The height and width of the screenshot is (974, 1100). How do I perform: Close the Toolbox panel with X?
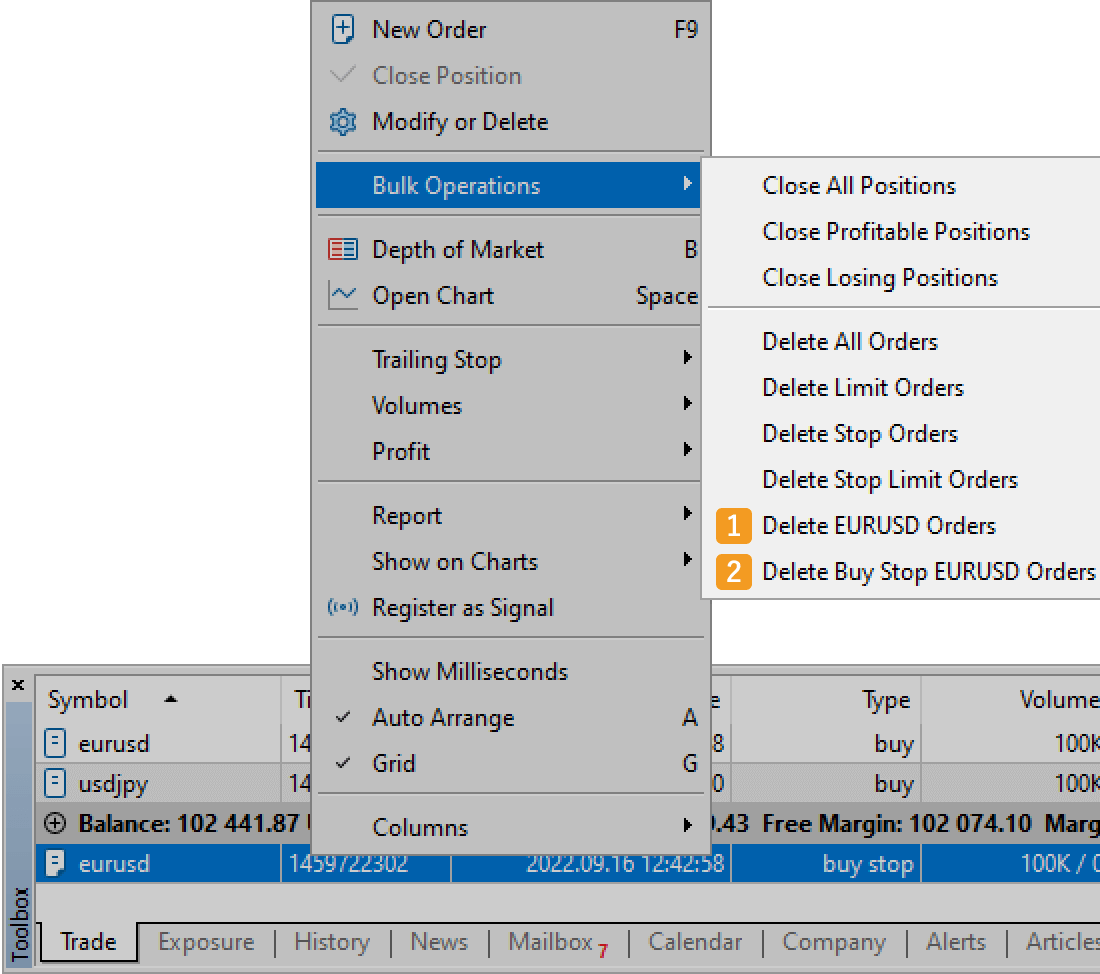point(18,685)
